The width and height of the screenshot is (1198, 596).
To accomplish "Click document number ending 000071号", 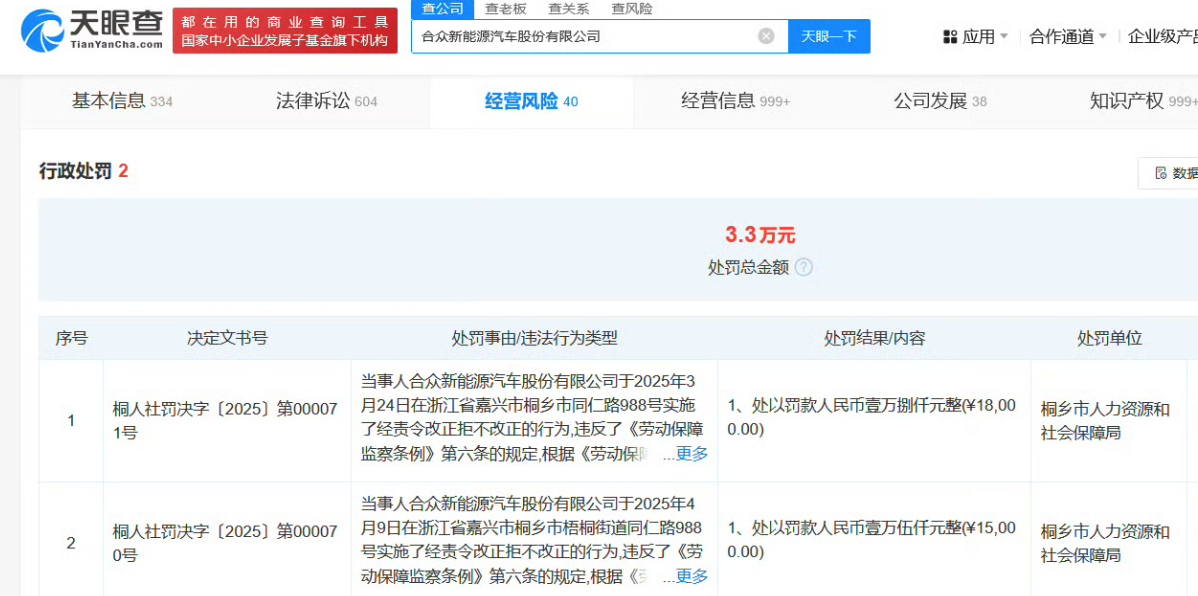I will click(225, 420).
